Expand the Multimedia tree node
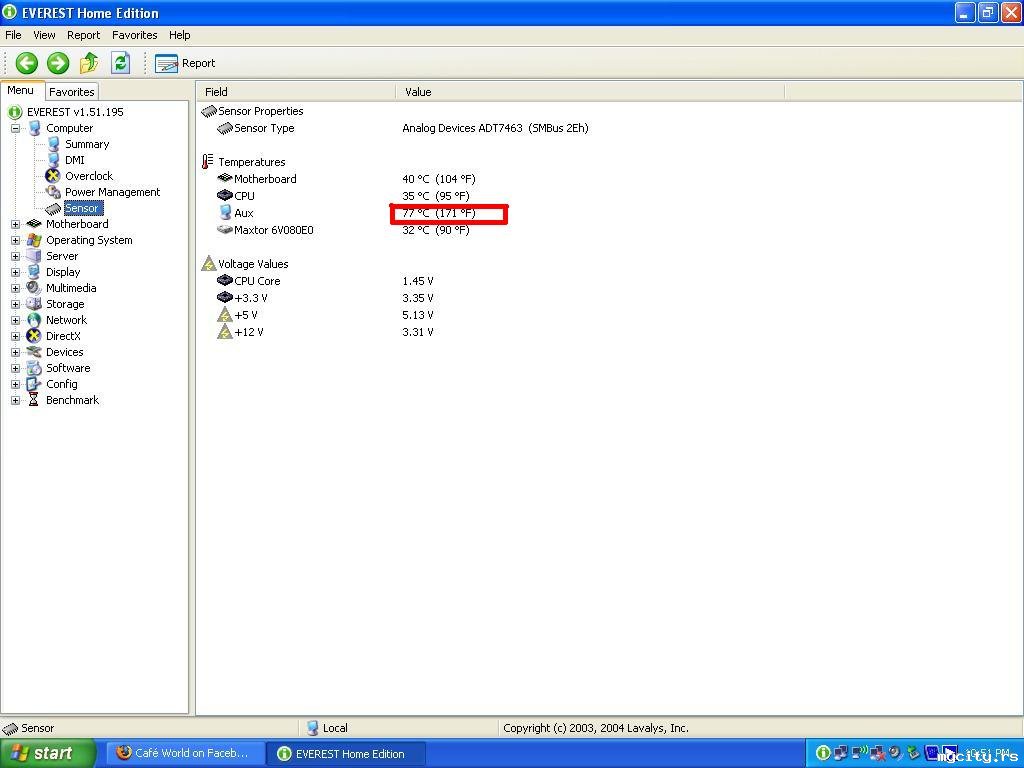1024x768 pixels. (x=15, y=288)
